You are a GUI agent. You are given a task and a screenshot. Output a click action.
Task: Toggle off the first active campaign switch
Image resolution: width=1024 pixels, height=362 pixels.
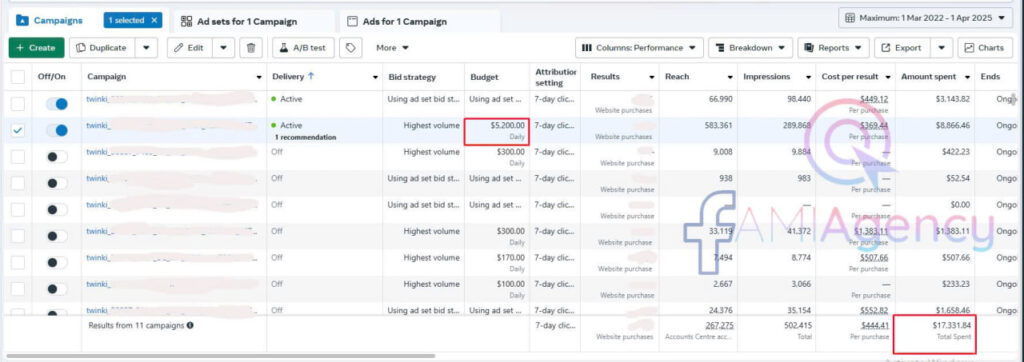coord(57,103)
